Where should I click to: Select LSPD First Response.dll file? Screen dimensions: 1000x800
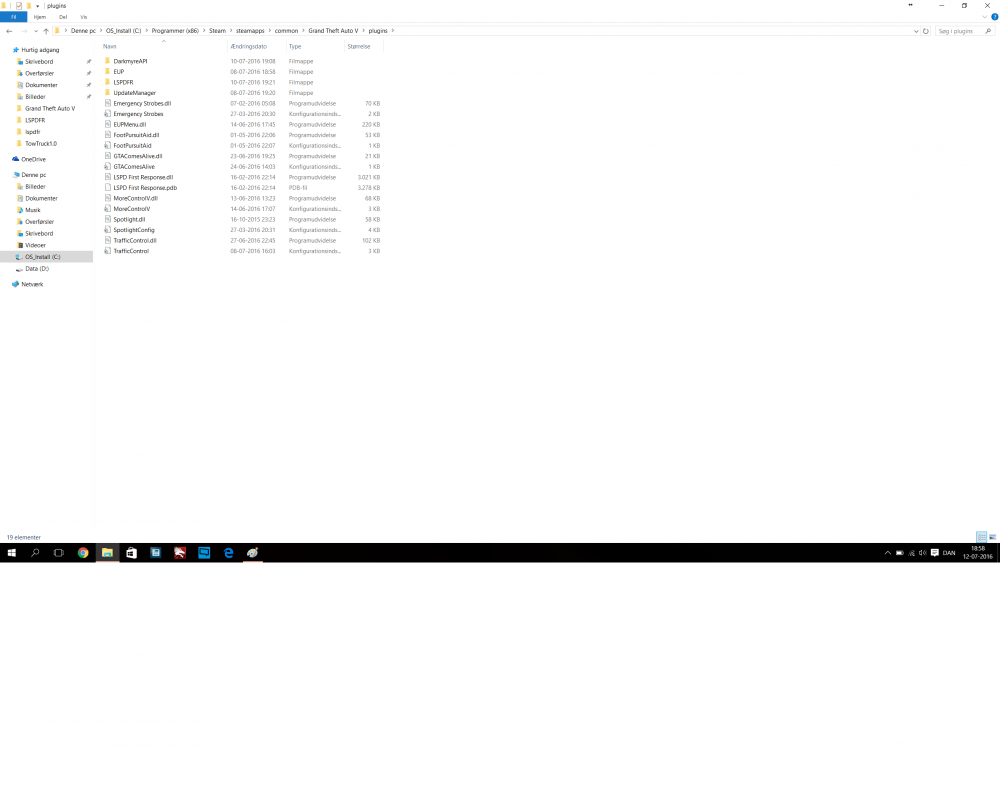click(x=143, y=177)
